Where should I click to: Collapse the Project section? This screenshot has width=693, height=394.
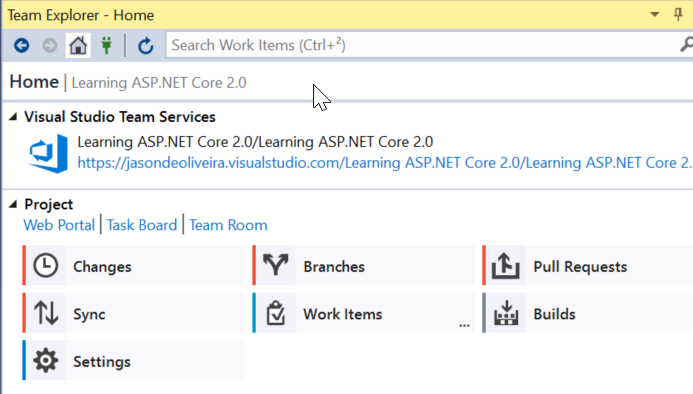[x=13, y=204]
